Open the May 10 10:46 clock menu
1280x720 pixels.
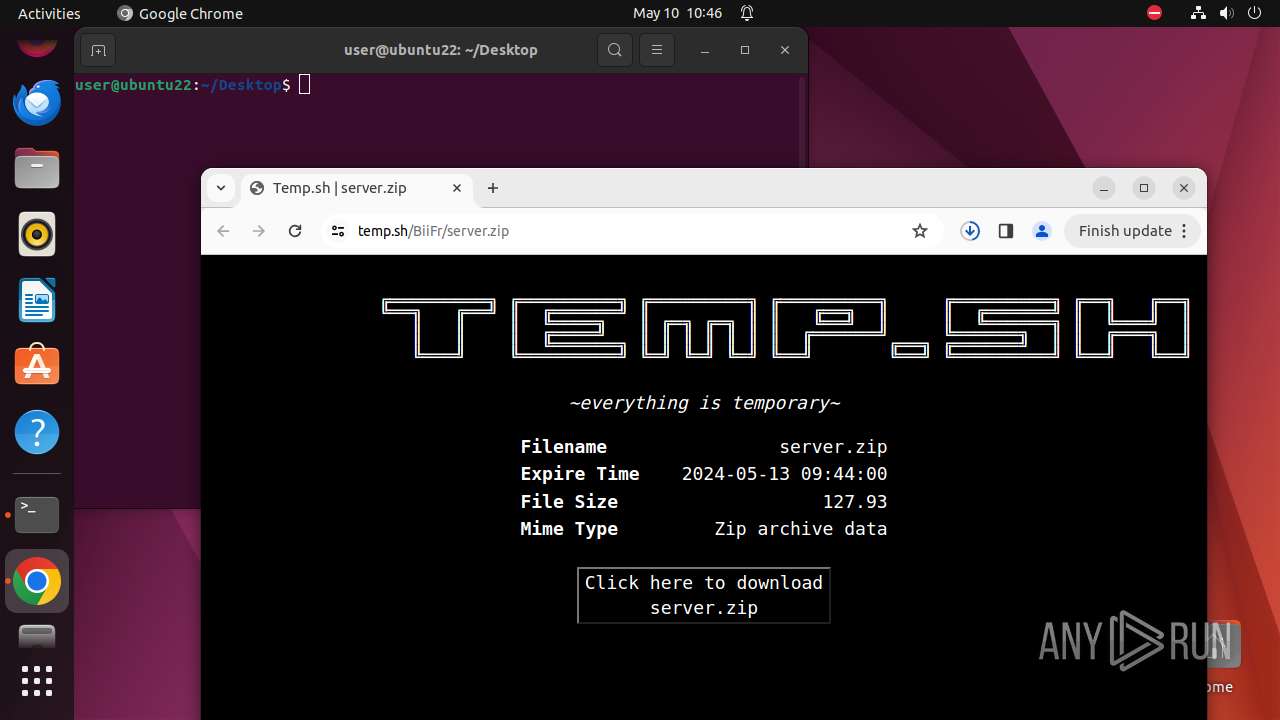tap(677, 13)
